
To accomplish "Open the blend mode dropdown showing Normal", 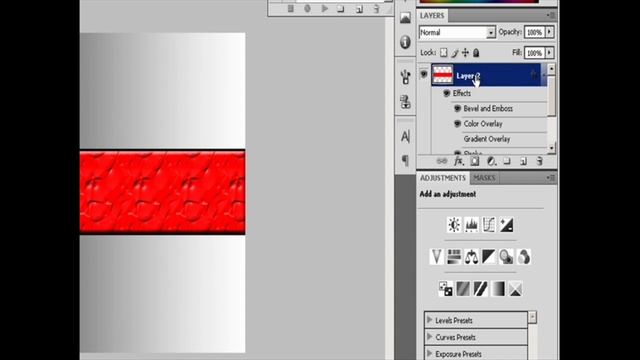I will tap(457, 32).
